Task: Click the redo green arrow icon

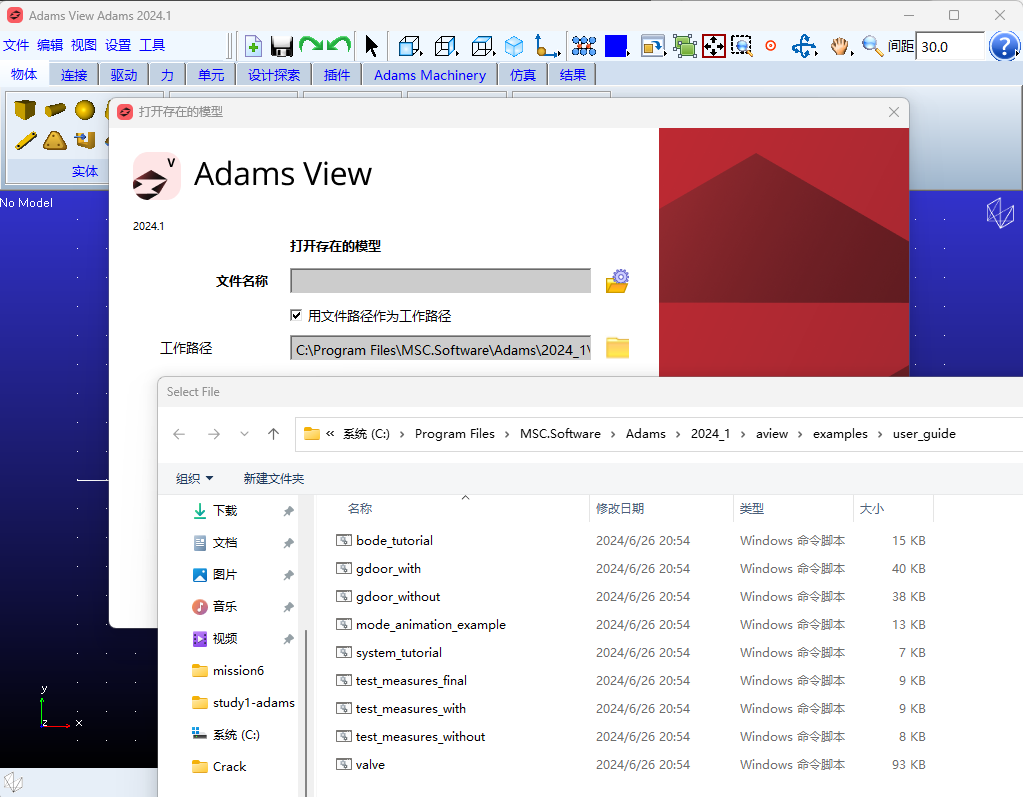Action: click(311, 46)
